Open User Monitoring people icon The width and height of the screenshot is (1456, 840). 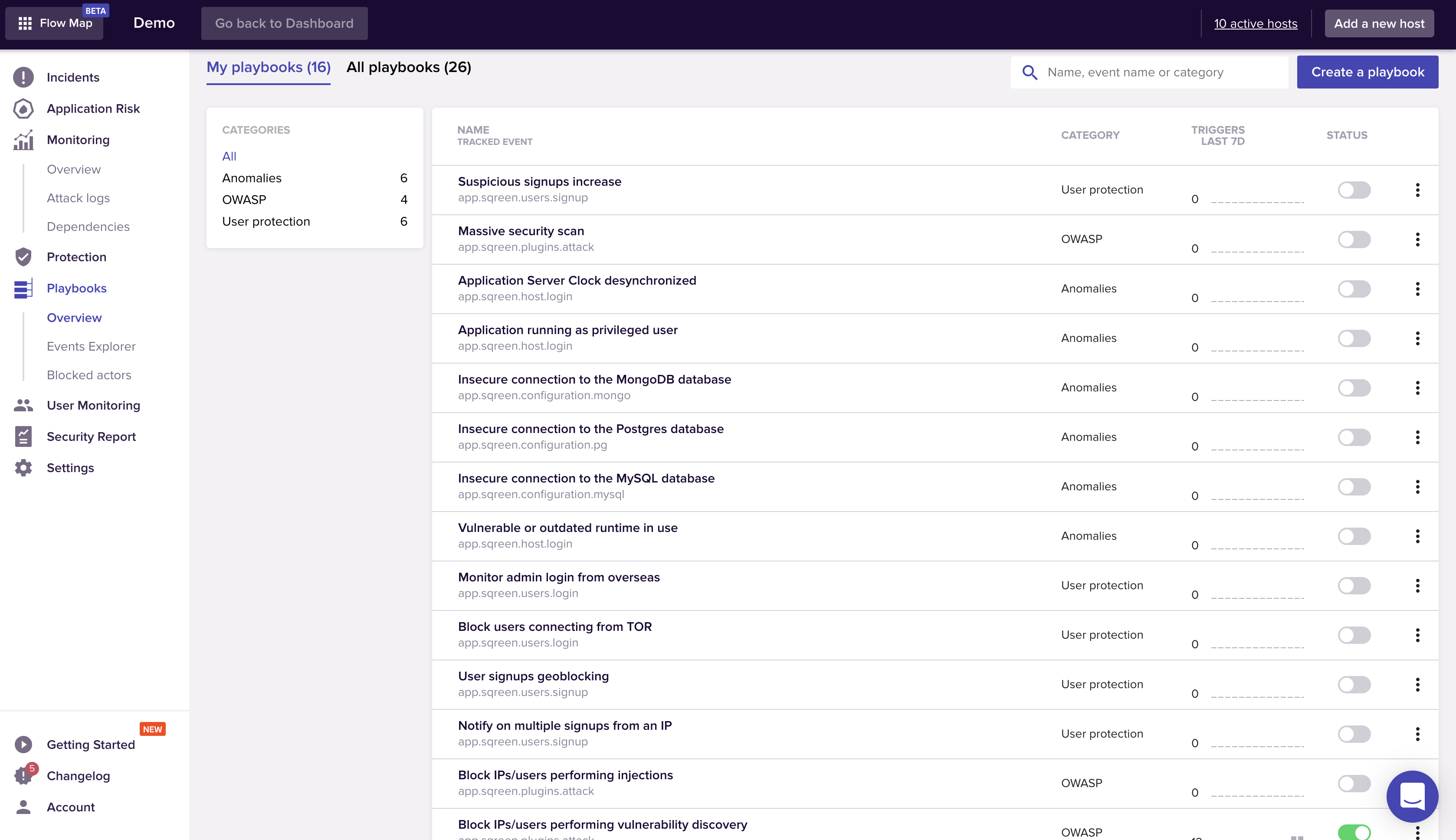pos(23,405)
